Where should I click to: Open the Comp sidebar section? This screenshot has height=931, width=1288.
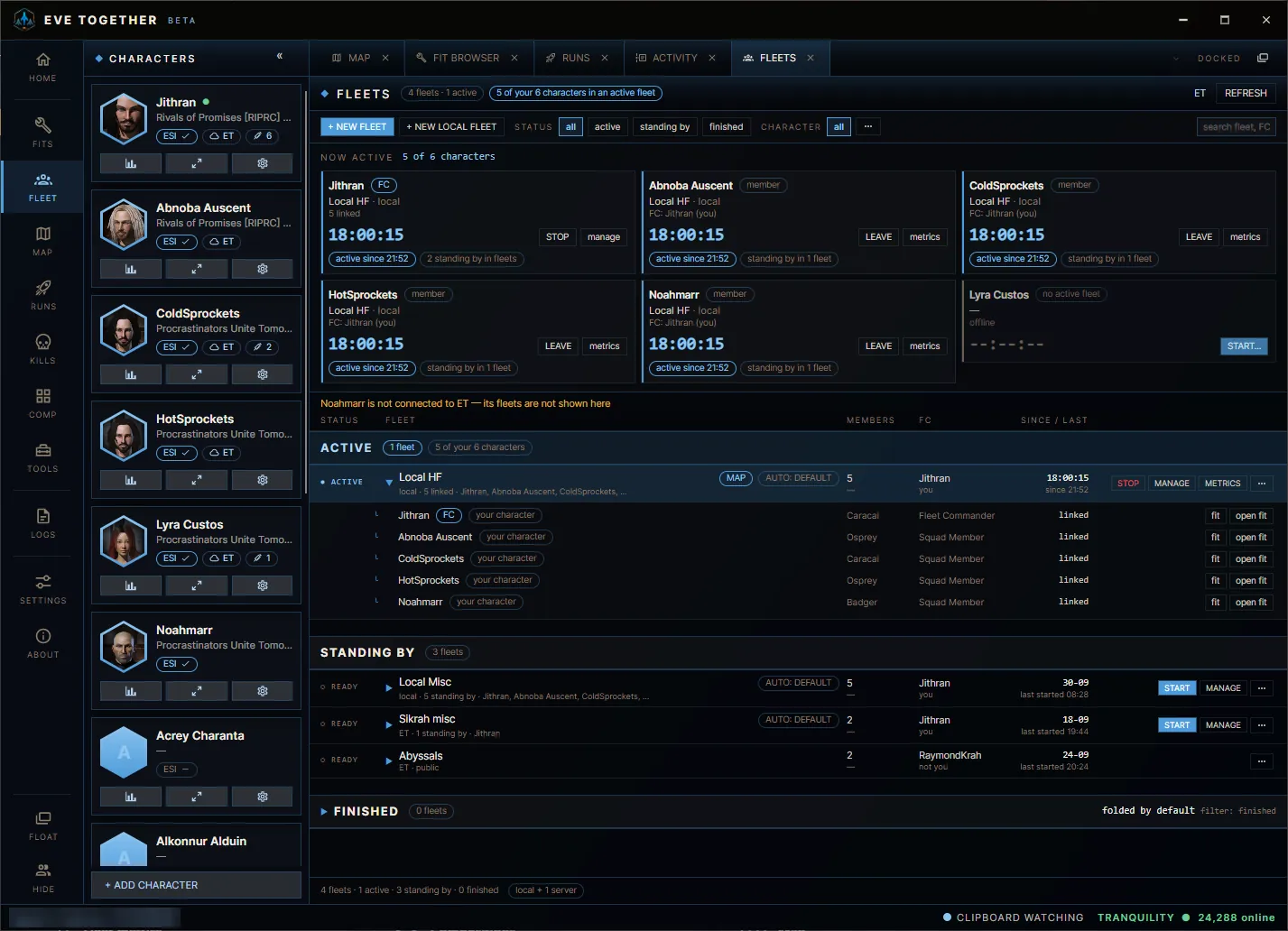tap(42, 403)
